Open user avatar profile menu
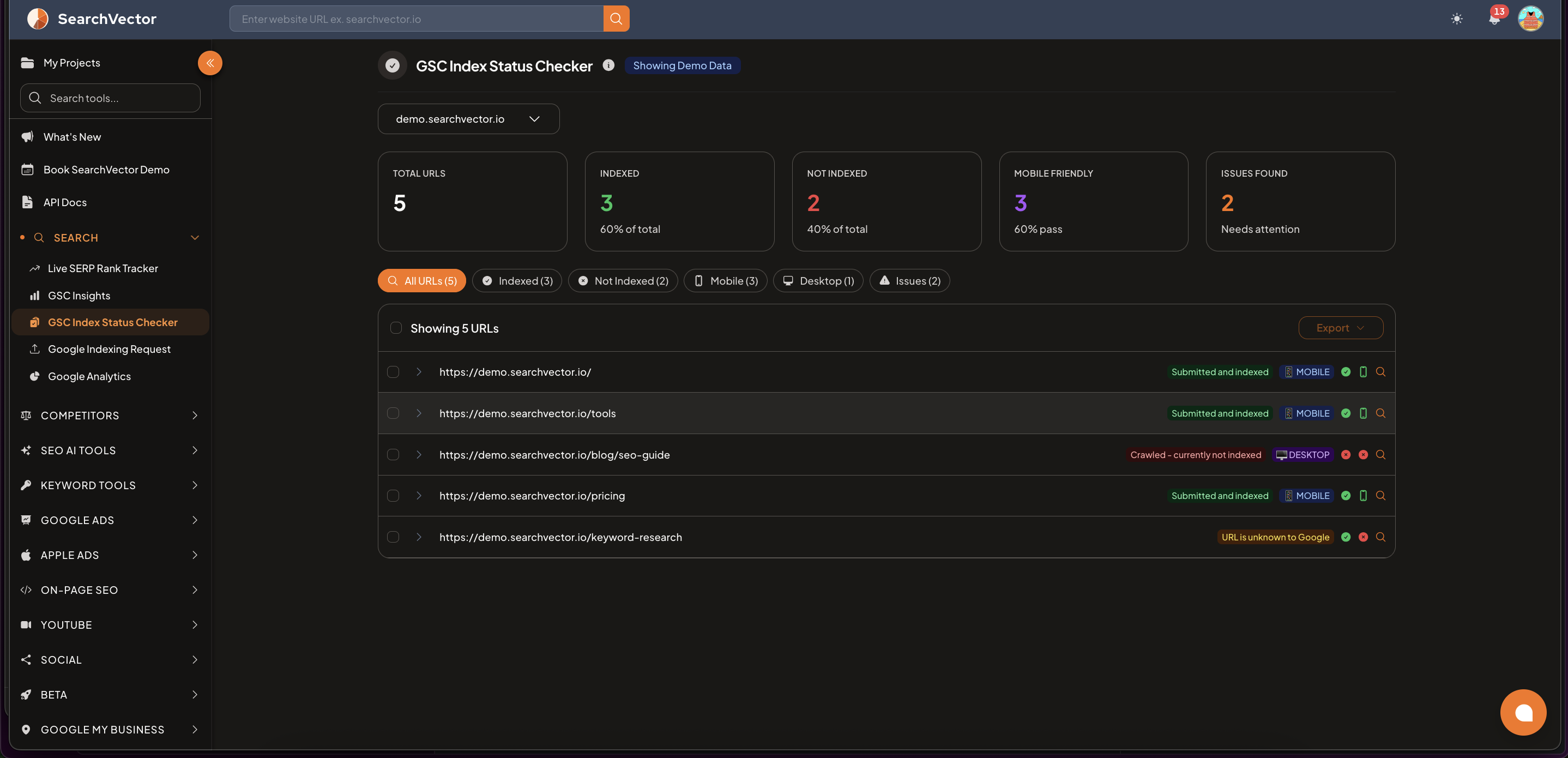Viewport: 1568px width, 758px height. 1530,19
